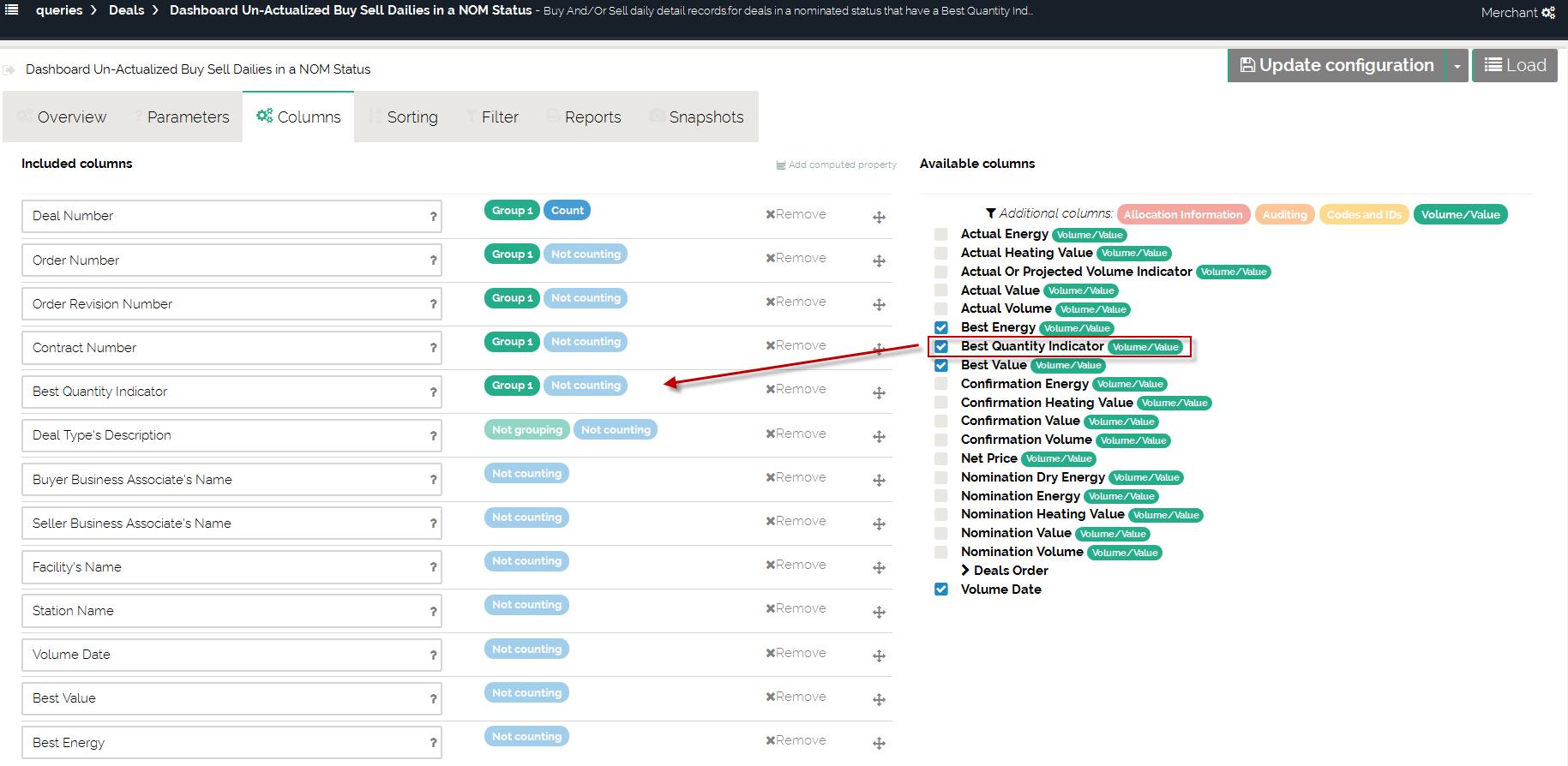Click the help question mark for Order Number

[x=433, y=260]
